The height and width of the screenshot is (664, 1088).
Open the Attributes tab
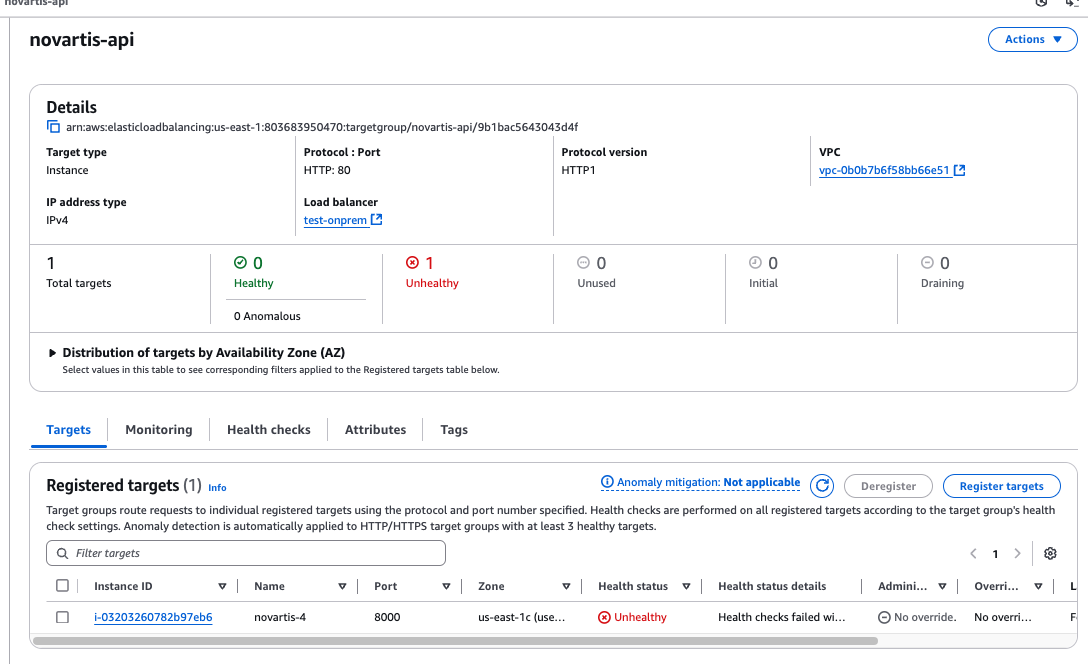point(375,429)
